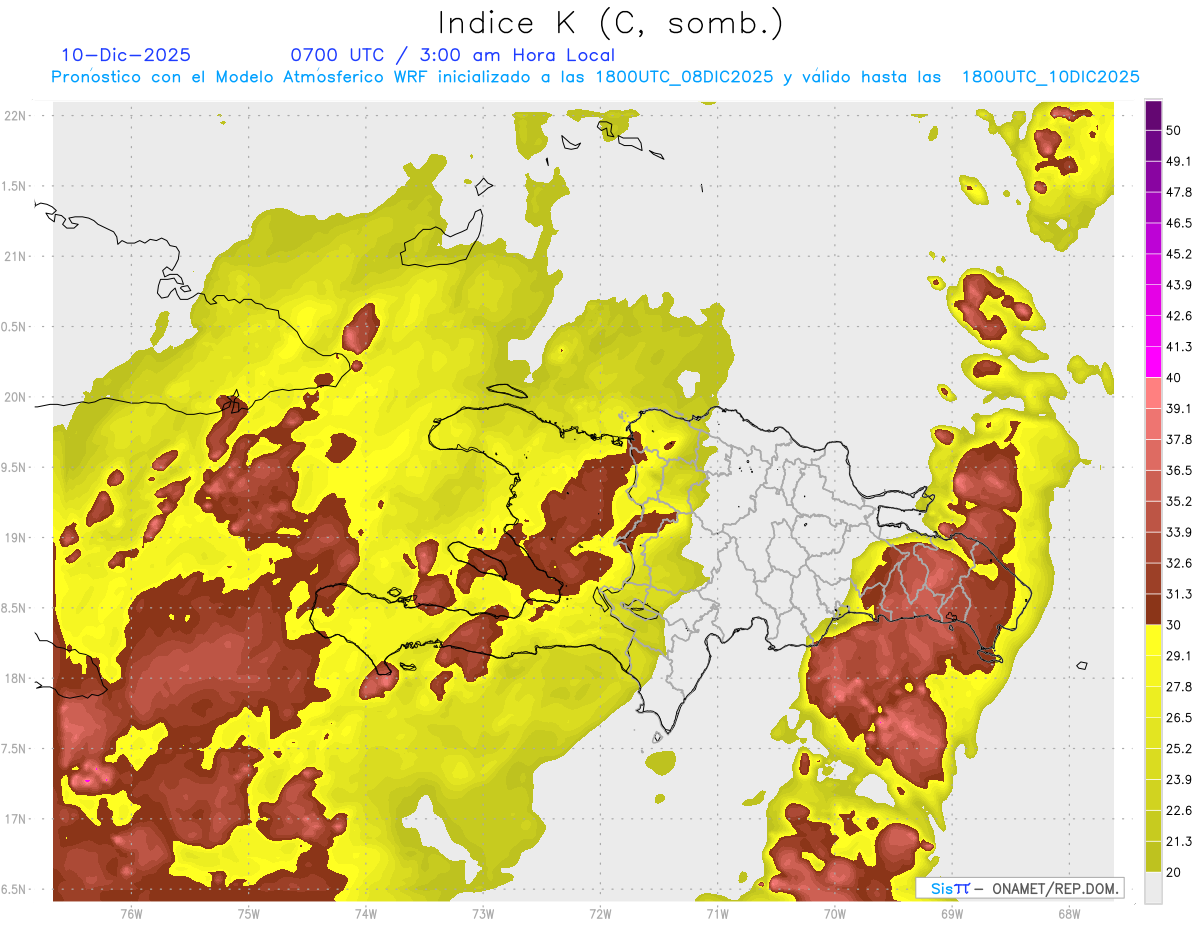Click longitude label "72W"
Screen dimensions: 1200x927
(x=600, y=914)
